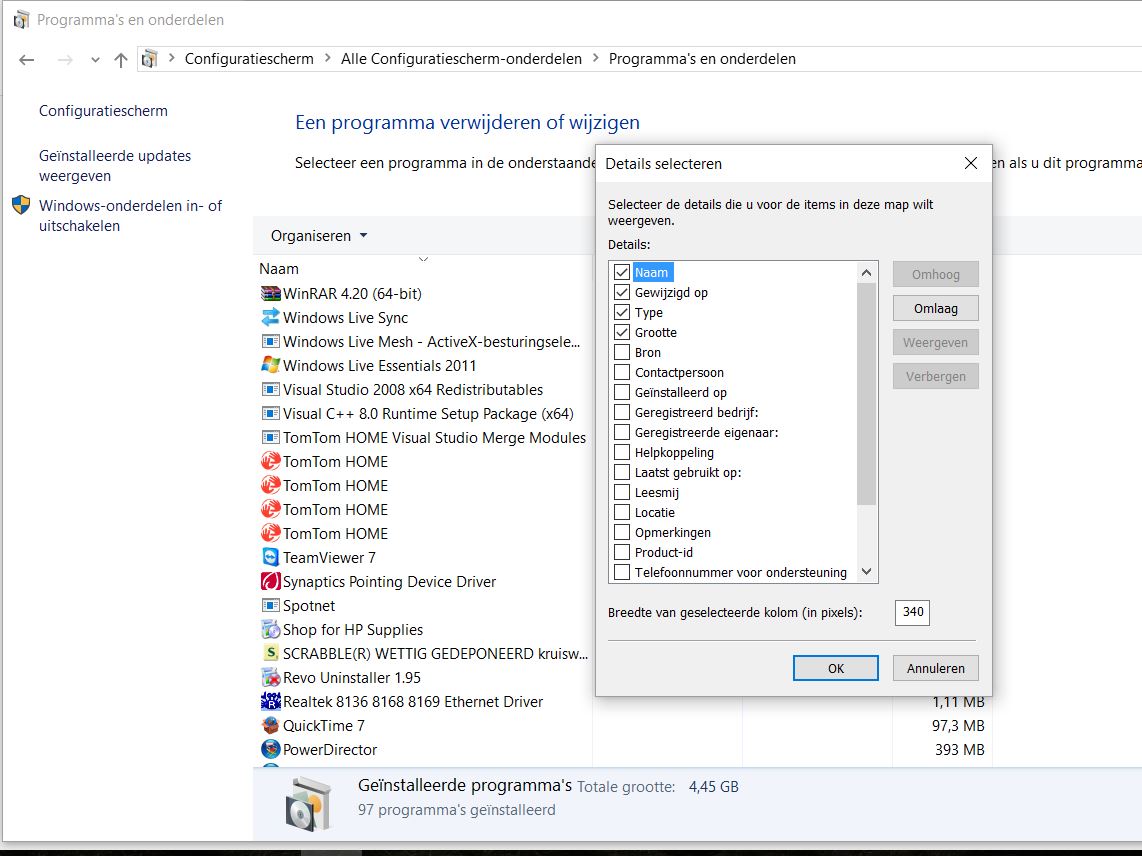Uncheck the Gewijzigd op checkbox
This screenshot has width=1142, height=856.
622,292
